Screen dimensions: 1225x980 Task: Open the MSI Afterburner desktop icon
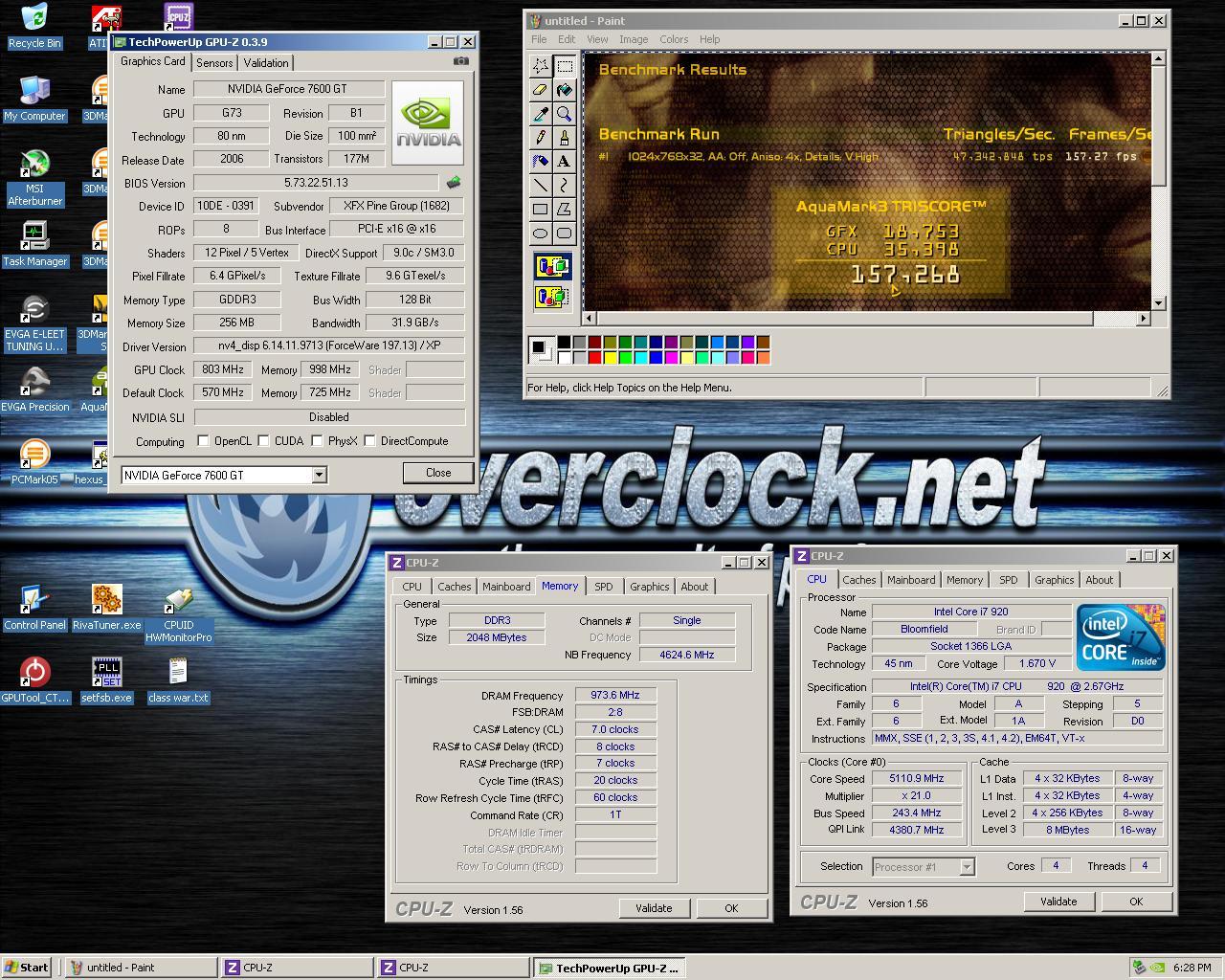(x=34, y=178)
